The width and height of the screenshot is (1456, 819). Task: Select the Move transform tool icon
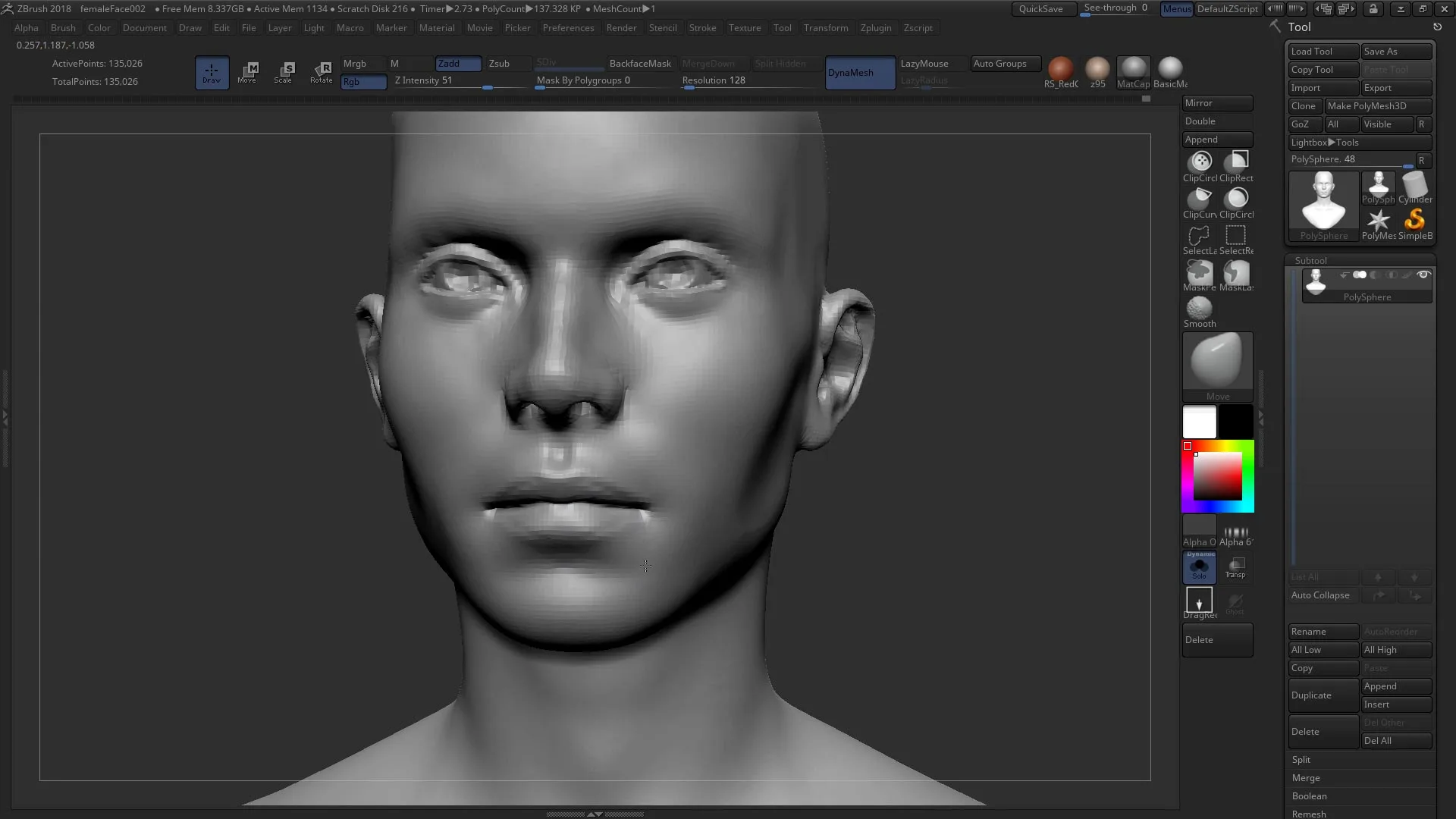(x=248, y=72)
